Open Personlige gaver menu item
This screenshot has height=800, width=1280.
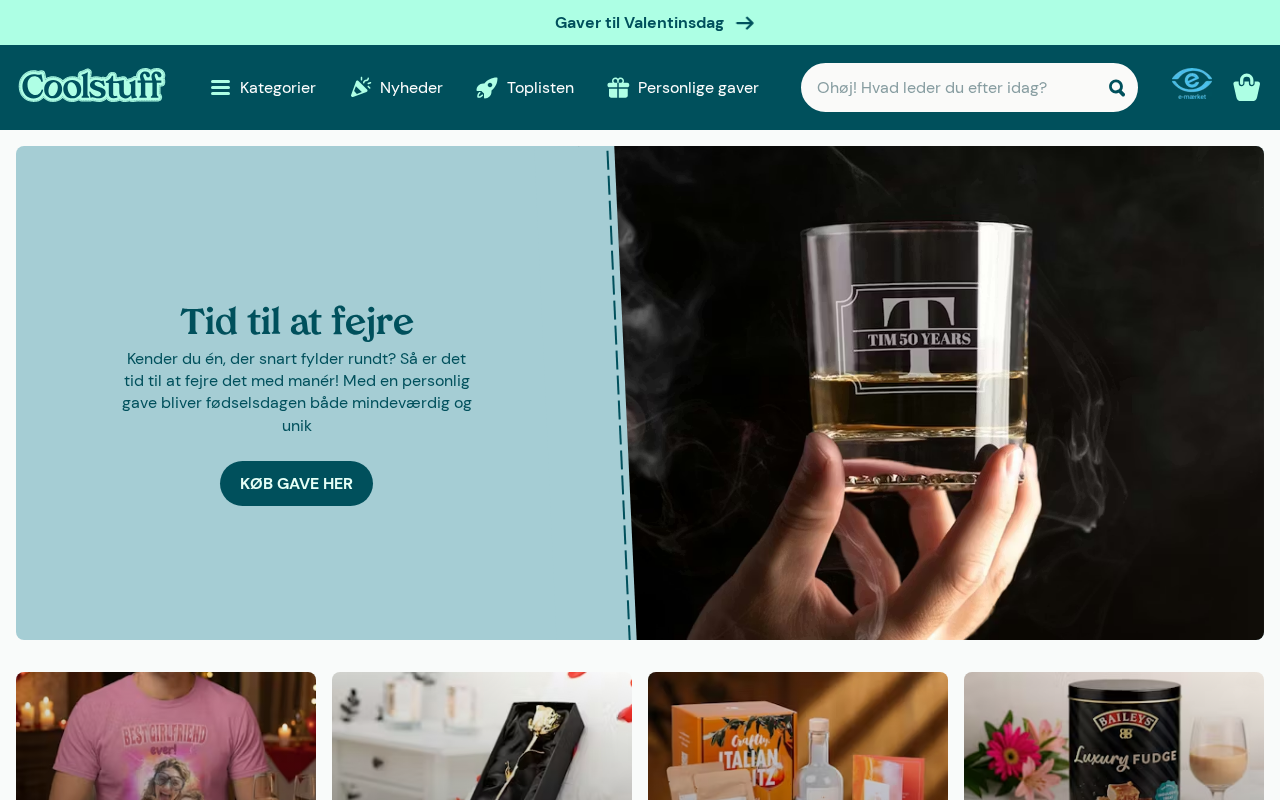[683, 88]
